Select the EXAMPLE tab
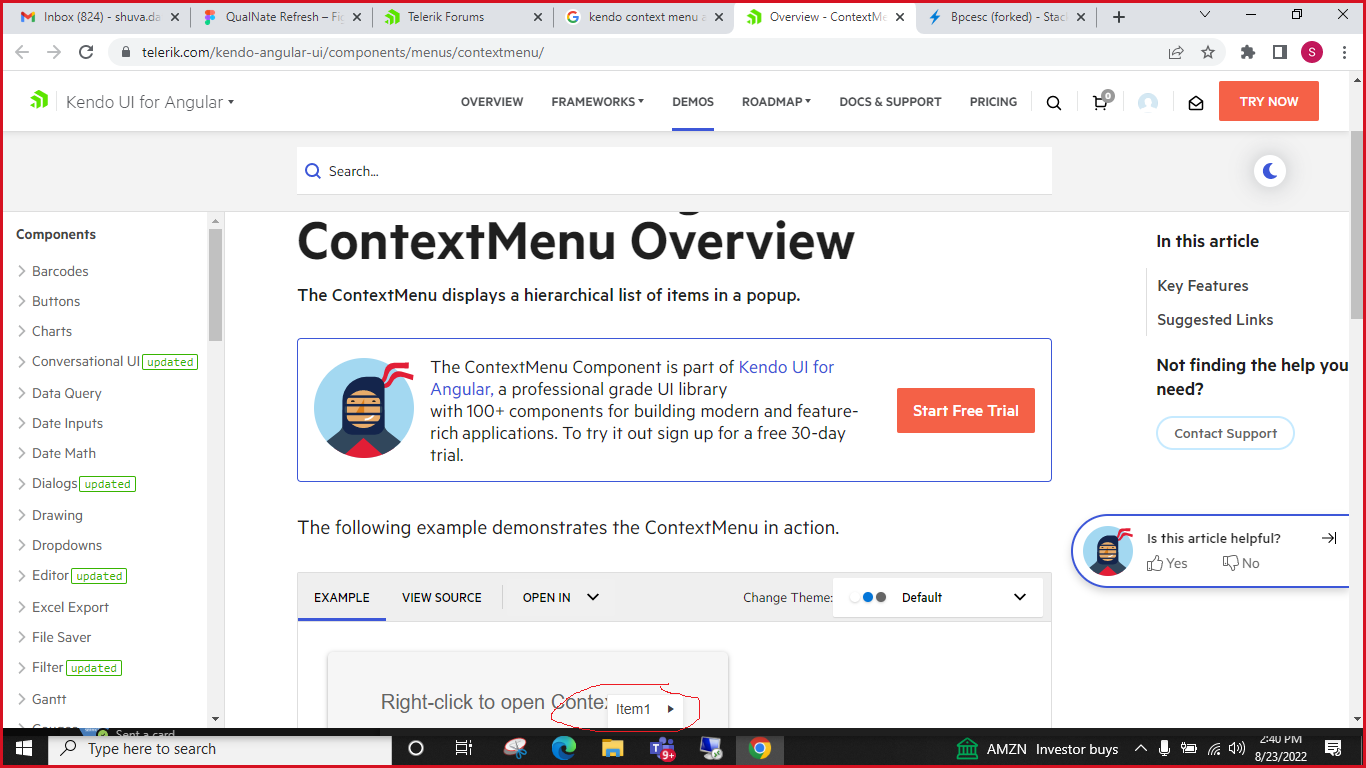The height and width of the screenshot is (768, 1366). point(342,597)
